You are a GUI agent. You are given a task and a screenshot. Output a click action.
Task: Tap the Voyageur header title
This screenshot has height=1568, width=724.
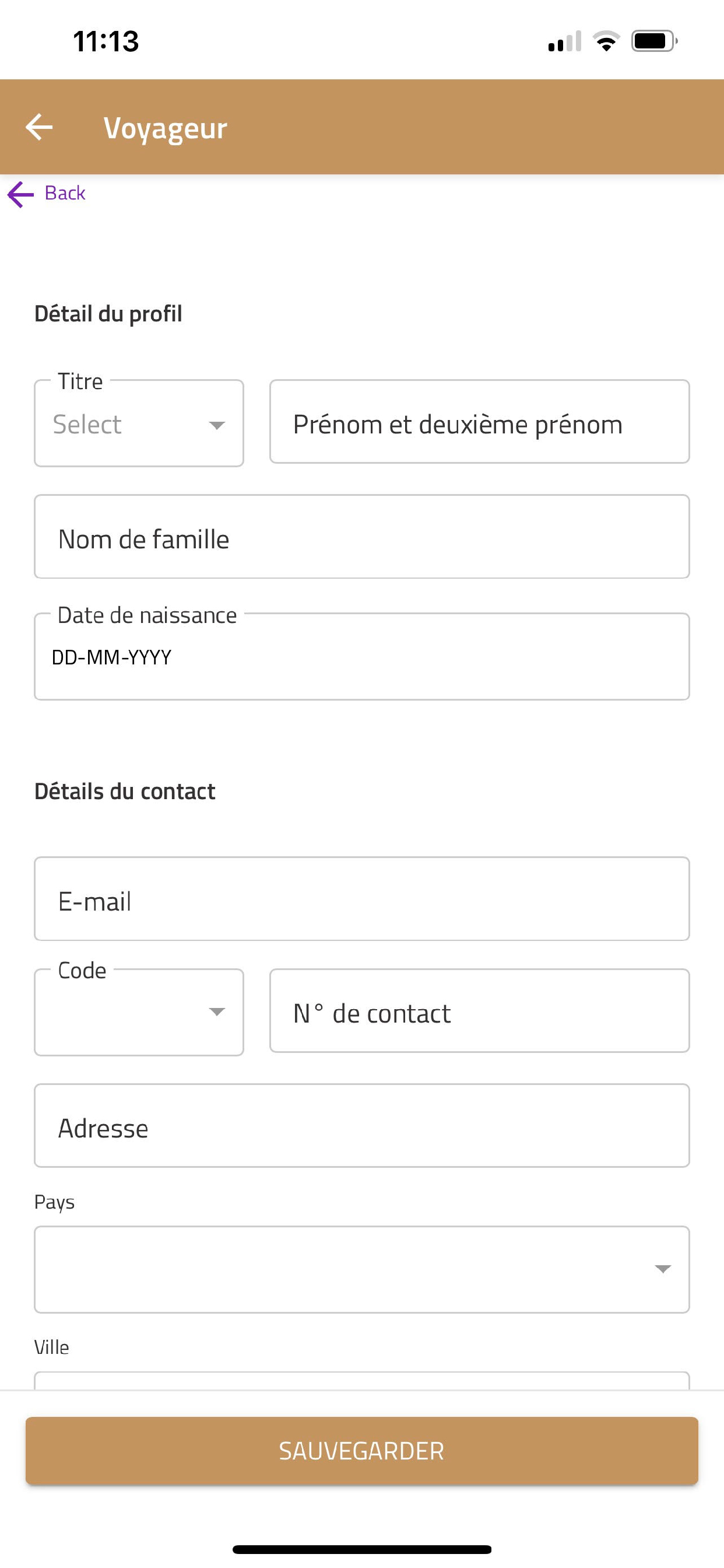[166, 128]
